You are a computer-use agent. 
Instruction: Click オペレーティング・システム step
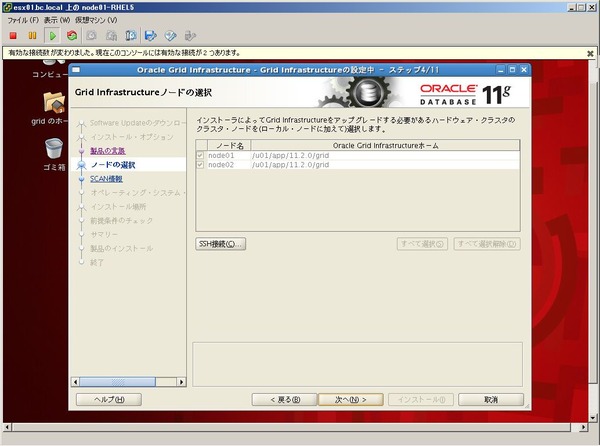pos(138,193)
